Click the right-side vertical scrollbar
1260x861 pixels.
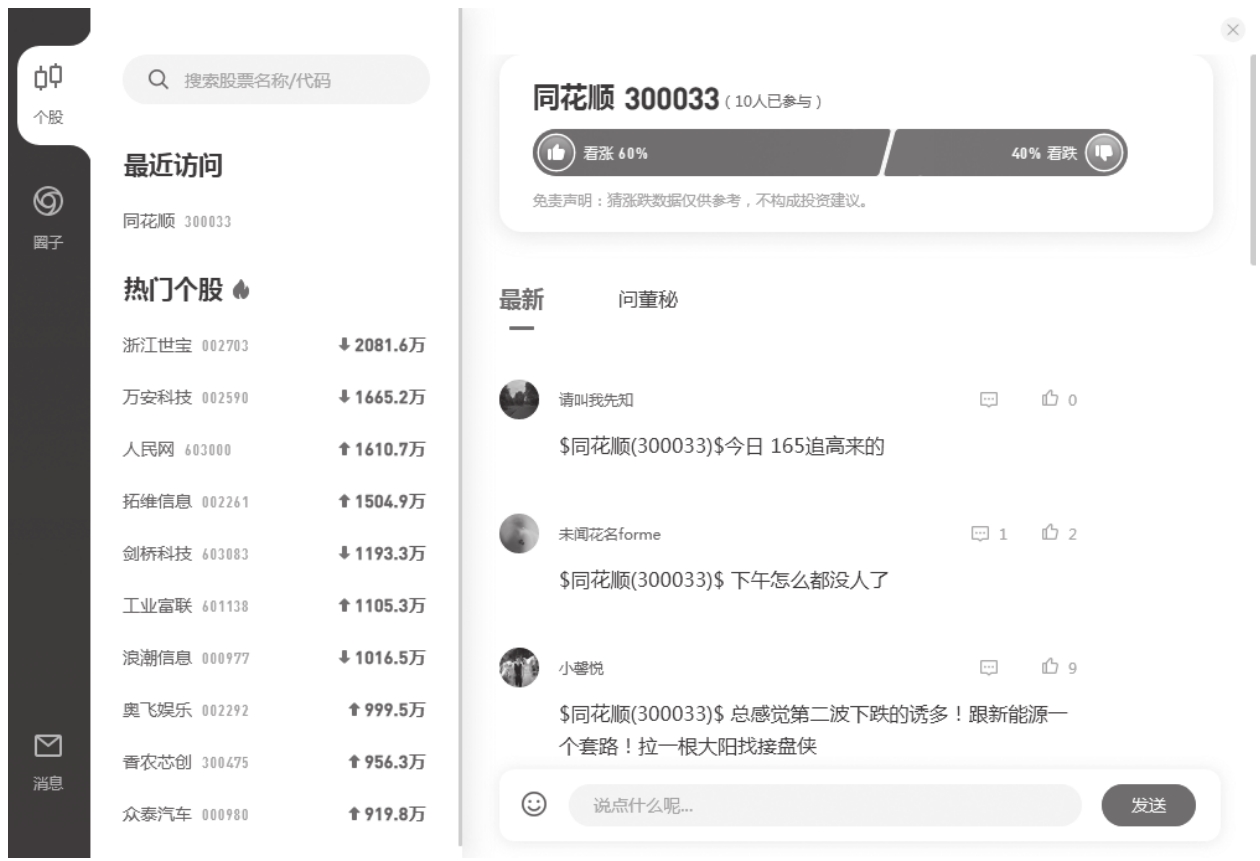[1254, 160]
